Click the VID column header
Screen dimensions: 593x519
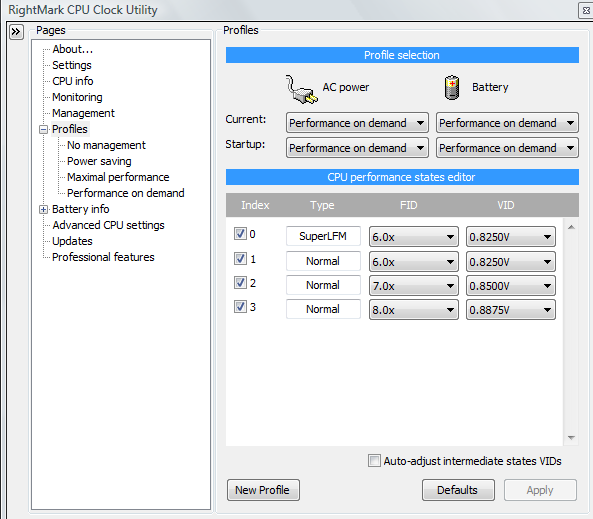tap(506, 205)
